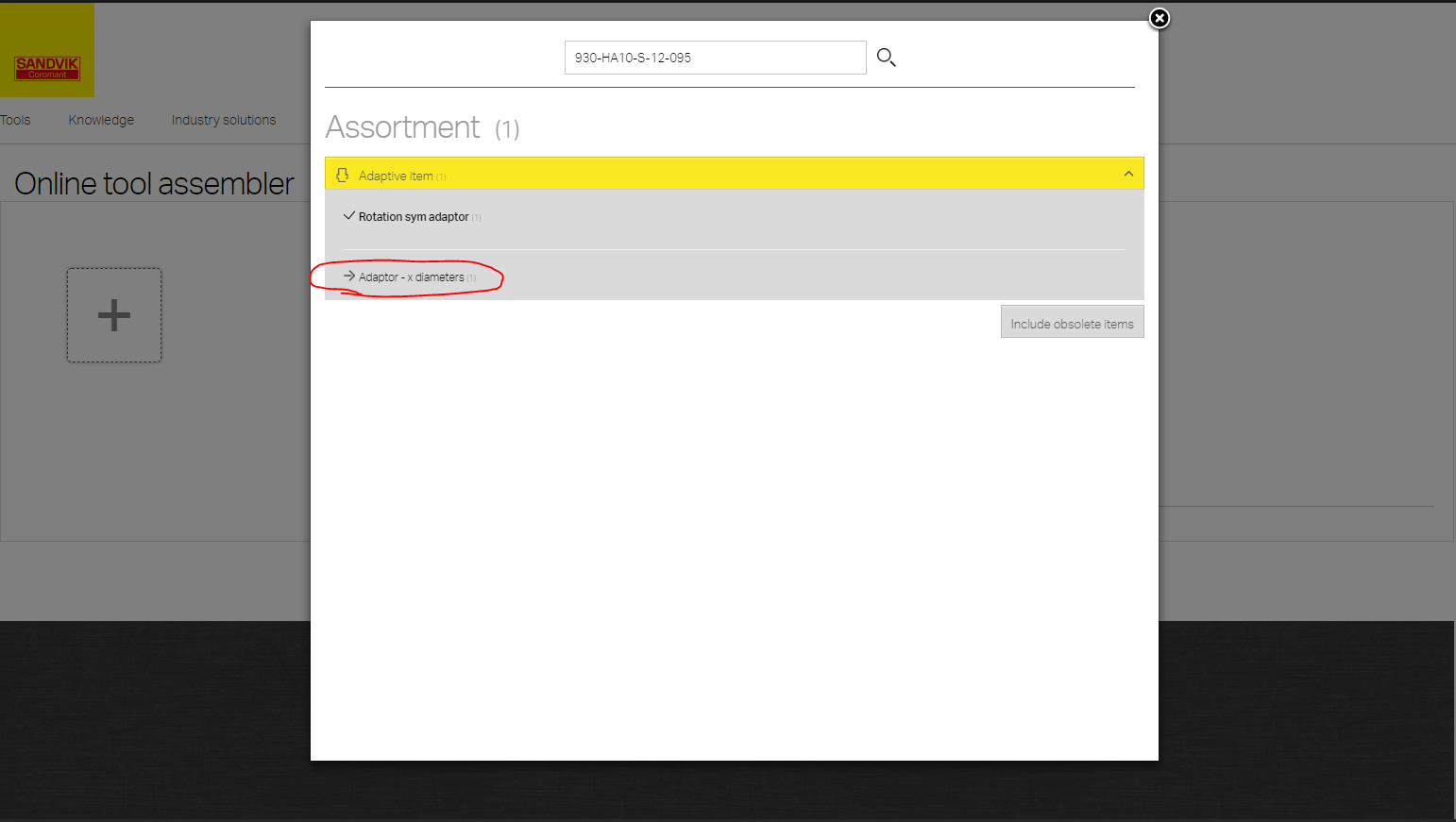The image size is (1456, 822).
Task: Click the Adaptive item header label
Action: click(x=396, y=176)
